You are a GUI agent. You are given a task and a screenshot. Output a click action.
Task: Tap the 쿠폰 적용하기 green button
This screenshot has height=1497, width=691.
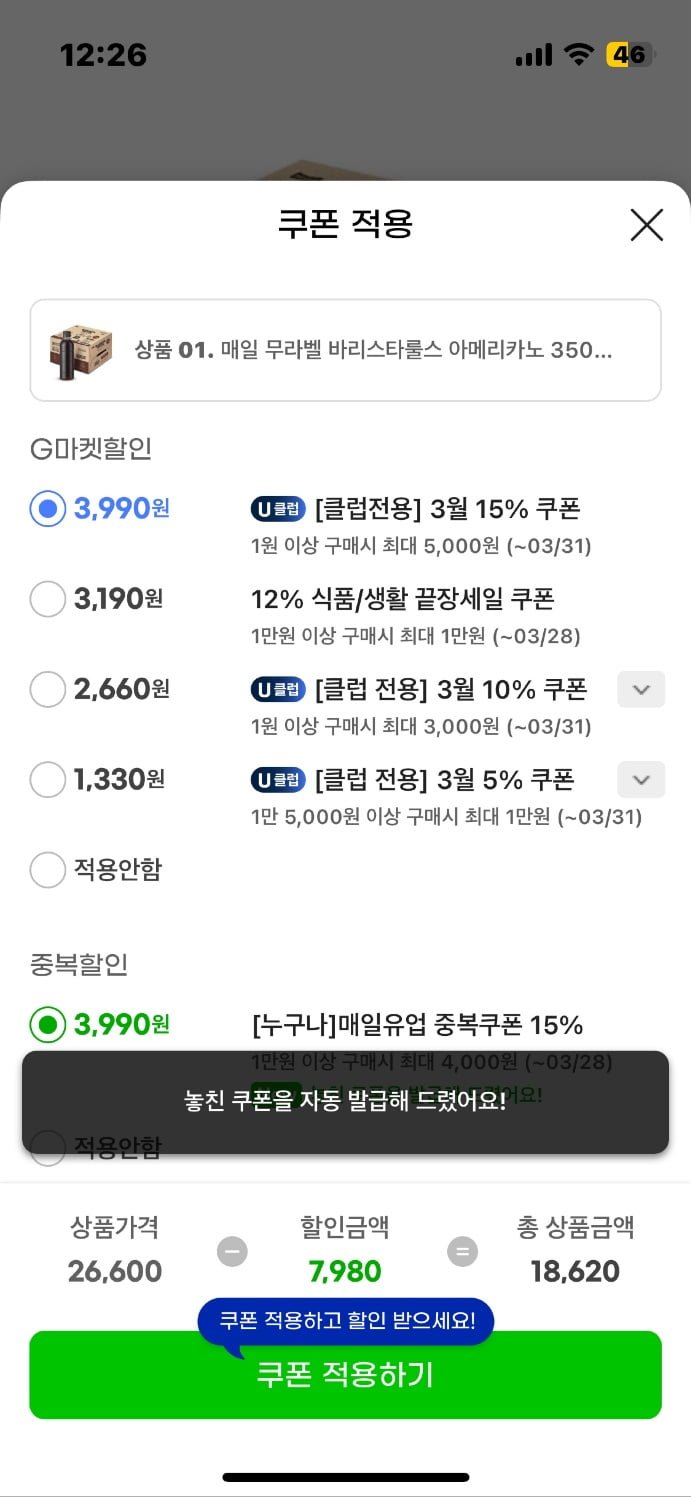[345, 1375]
